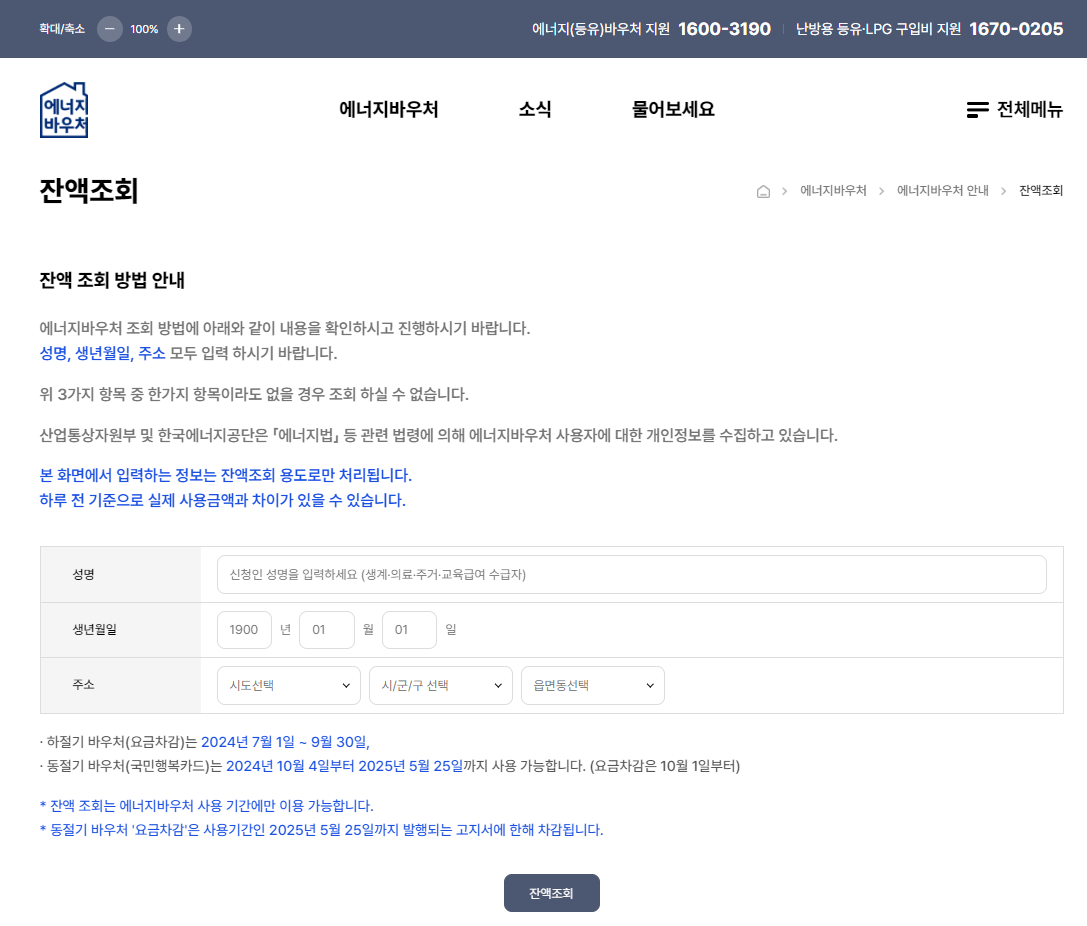Click the 100% zoom level indicator
The image size is (1087, 926).
click(x=143, y=29)
